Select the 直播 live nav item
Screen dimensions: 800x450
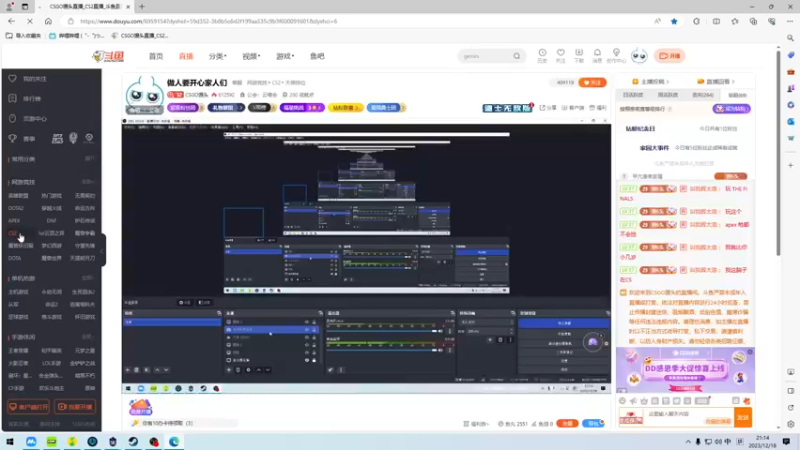[x=186, y=56]
